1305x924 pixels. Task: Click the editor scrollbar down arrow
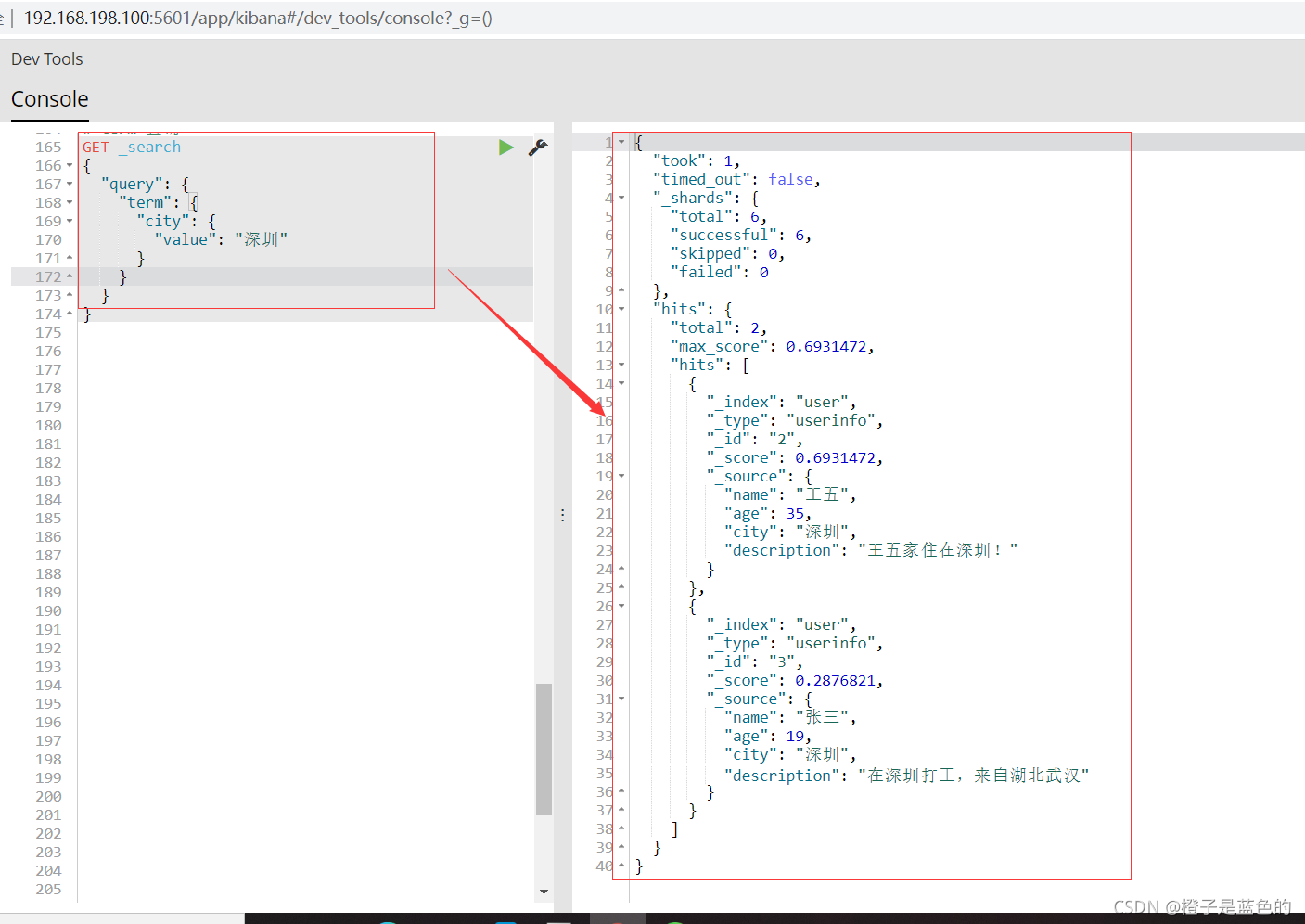click(x=544, y=892)
